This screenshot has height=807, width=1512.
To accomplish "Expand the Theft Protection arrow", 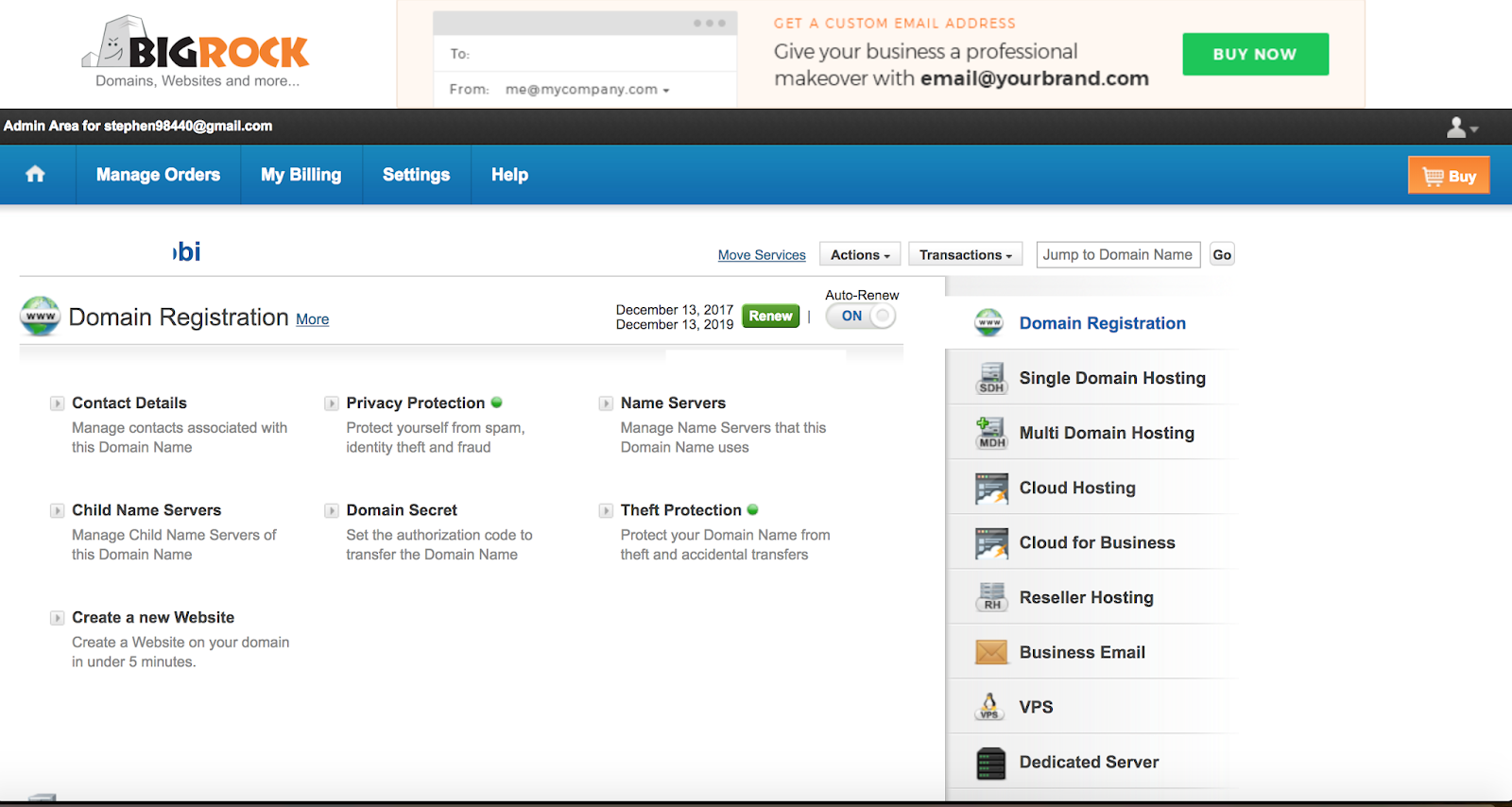I will (x=606, y=510).
